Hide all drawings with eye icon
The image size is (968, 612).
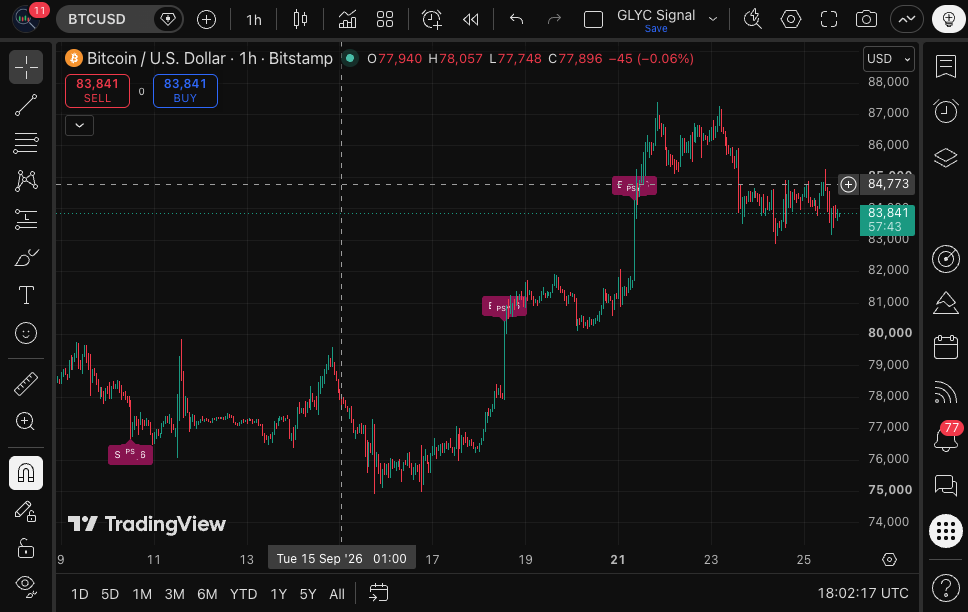point(26,585)
